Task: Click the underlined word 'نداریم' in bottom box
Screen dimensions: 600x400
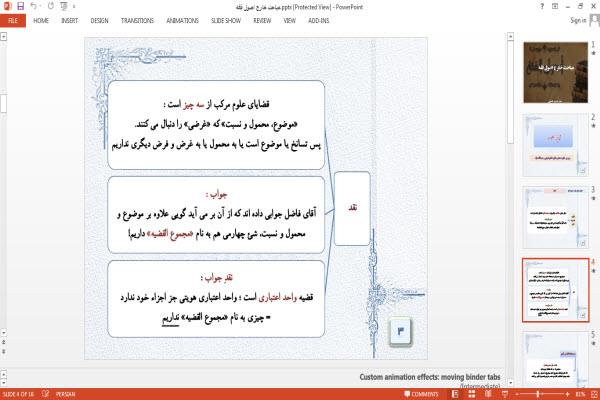Action: (x=171, y=318)
